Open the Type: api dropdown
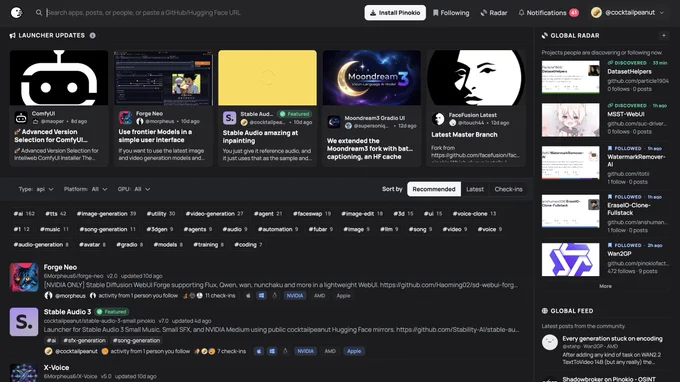This screenshot has width=680, height=382. click(36, 189)
